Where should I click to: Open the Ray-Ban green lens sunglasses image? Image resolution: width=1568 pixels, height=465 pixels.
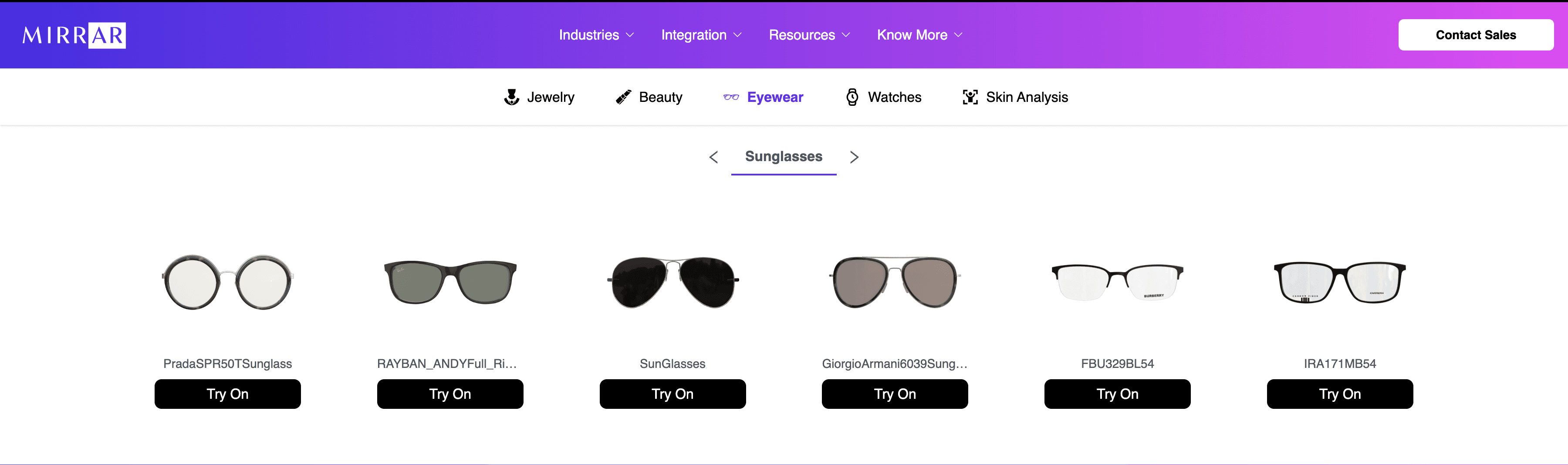click(450, 282)
